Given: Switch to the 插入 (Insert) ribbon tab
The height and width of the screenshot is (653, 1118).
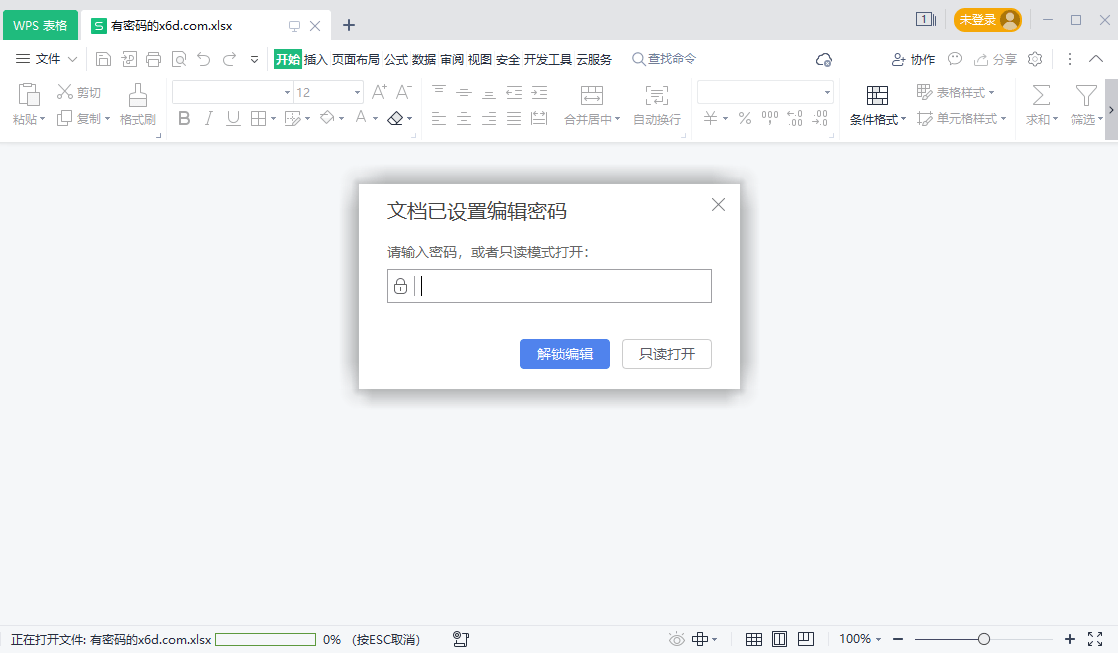Looking at the screenshot, I should click(x=316, y=59).
